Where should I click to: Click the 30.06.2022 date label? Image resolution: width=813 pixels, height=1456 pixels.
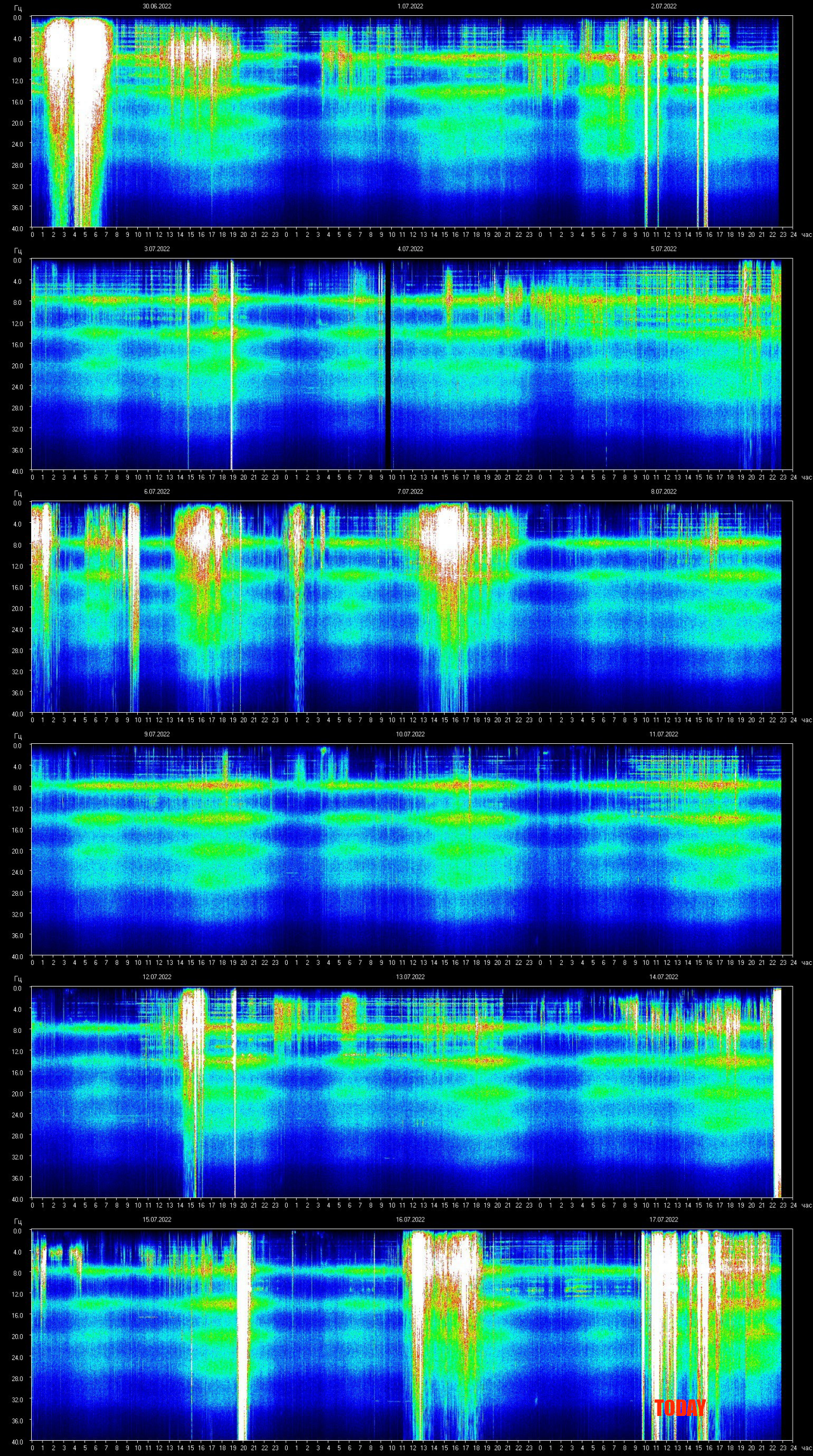pos(156,6)
